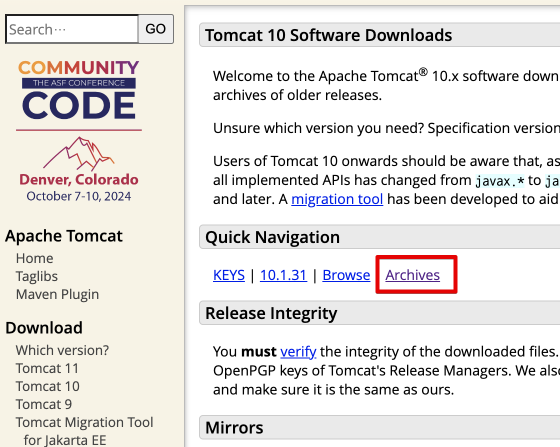Click the 'Release Integrity' section heading
The image size is (560, 447).
[271, 313]
